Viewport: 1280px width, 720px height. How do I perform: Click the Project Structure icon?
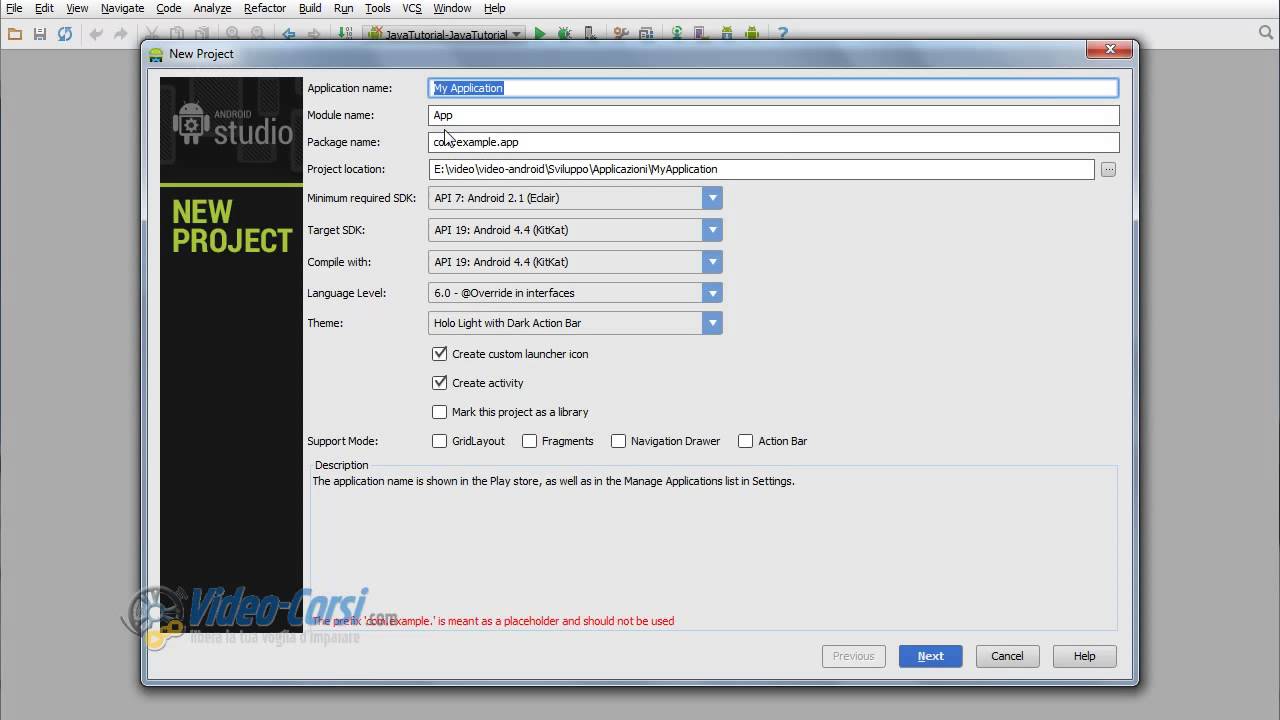646,33
